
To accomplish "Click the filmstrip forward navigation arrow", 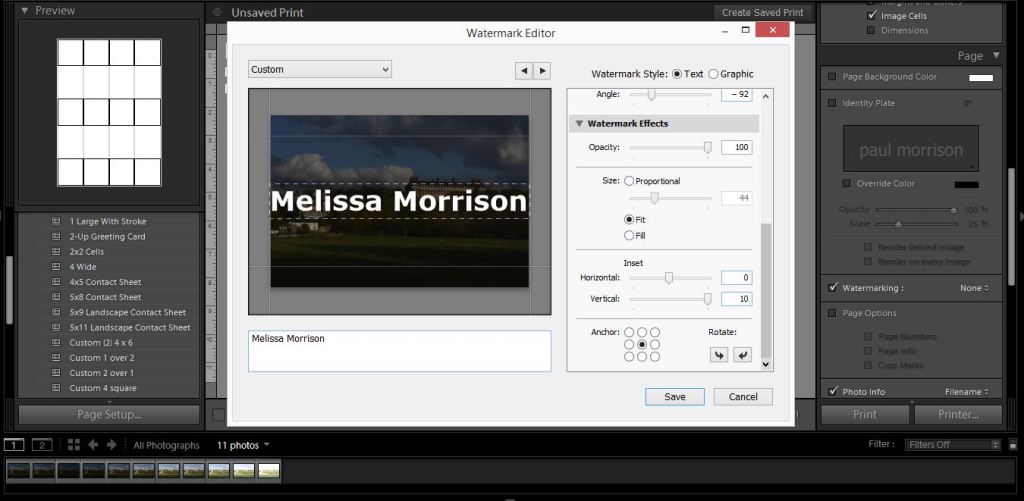I will point(111,445).
